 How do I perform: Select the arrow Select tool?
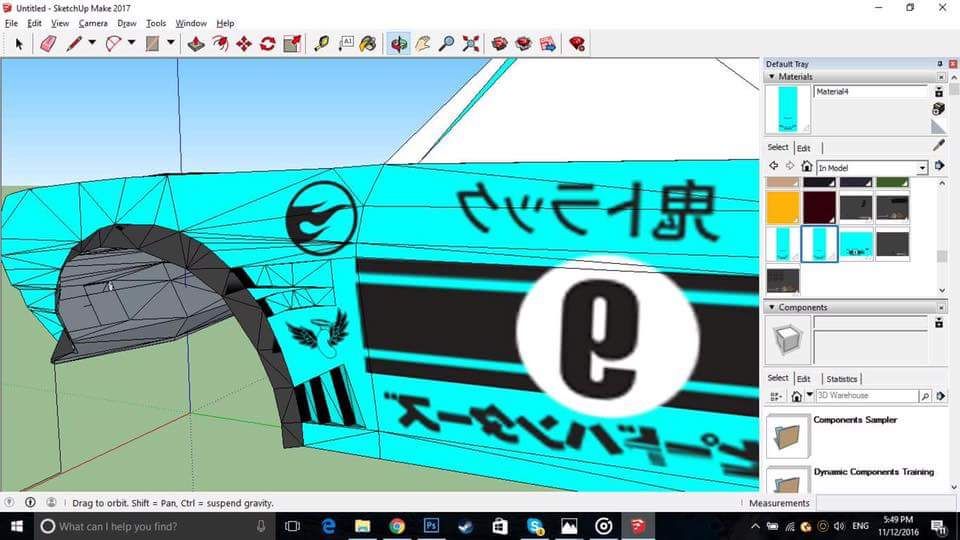[x=19, y=44]
